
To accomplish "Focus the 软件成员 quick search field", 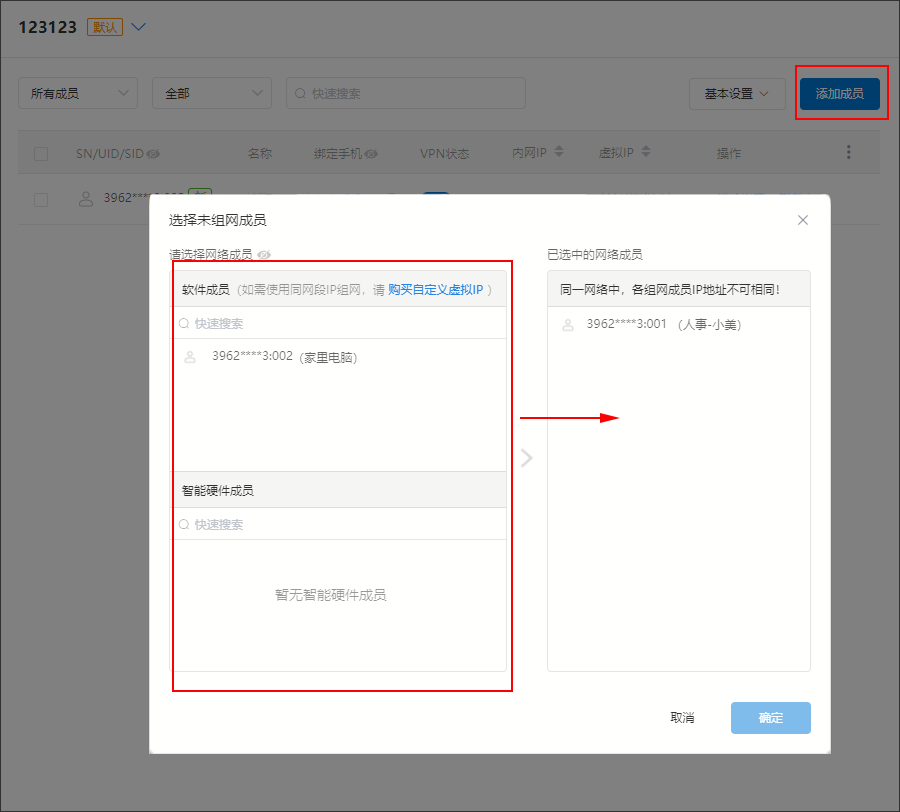I will [340, 323].
